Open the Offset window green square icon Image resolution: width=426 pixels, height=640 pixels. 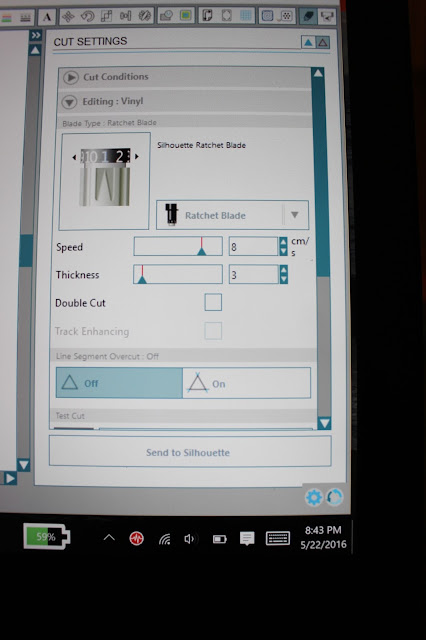point(186,16)
